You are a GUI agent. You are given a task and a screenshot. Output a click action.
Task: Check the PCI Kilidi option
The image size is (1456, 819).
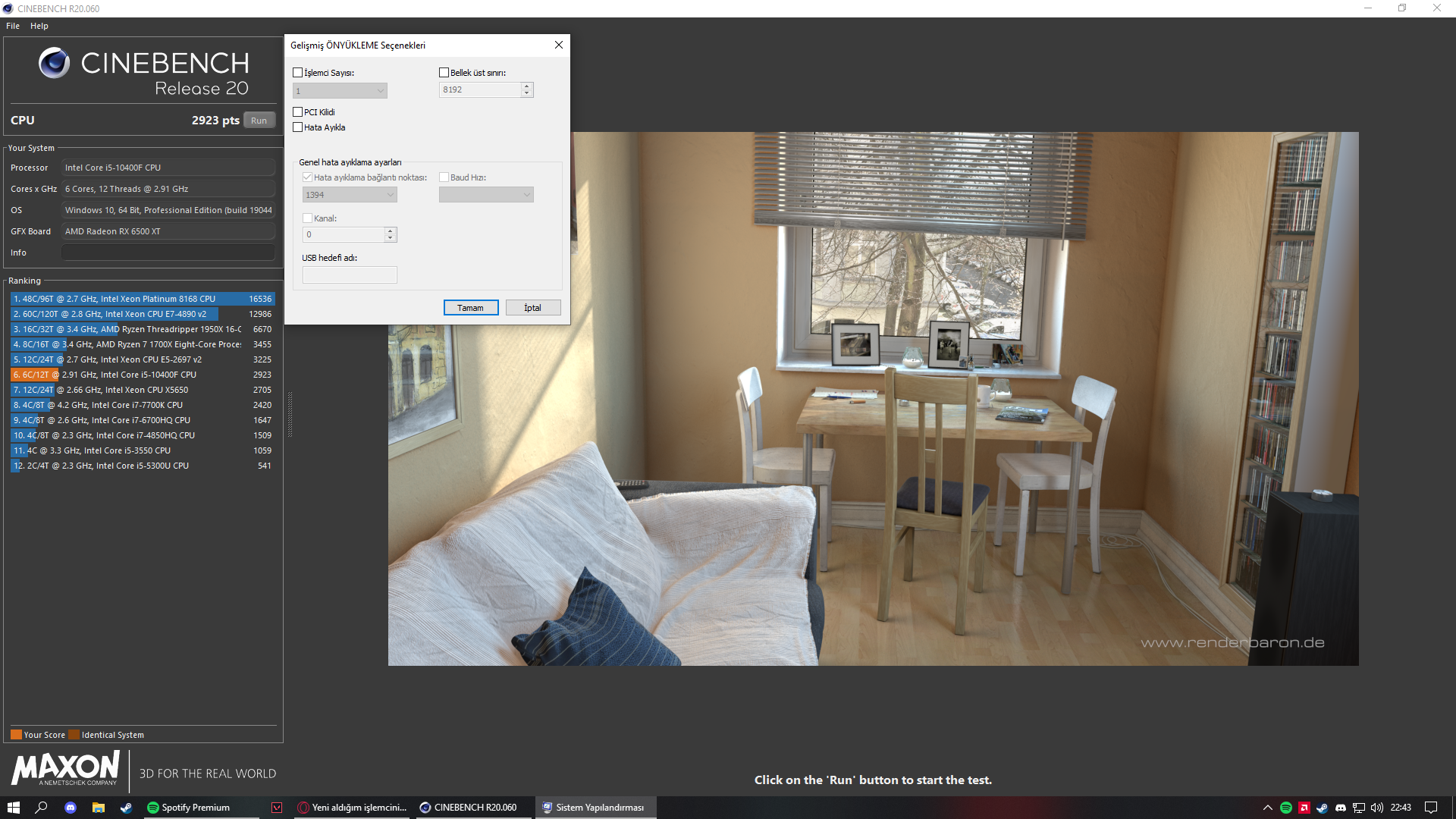pos(298,112)
